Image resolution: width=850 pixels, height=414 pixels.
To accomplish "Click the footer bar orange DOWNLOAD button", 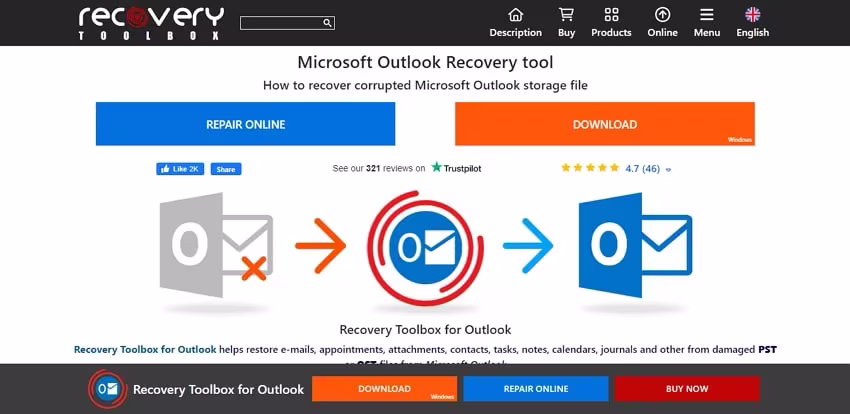I will click(x=384, y=389).
